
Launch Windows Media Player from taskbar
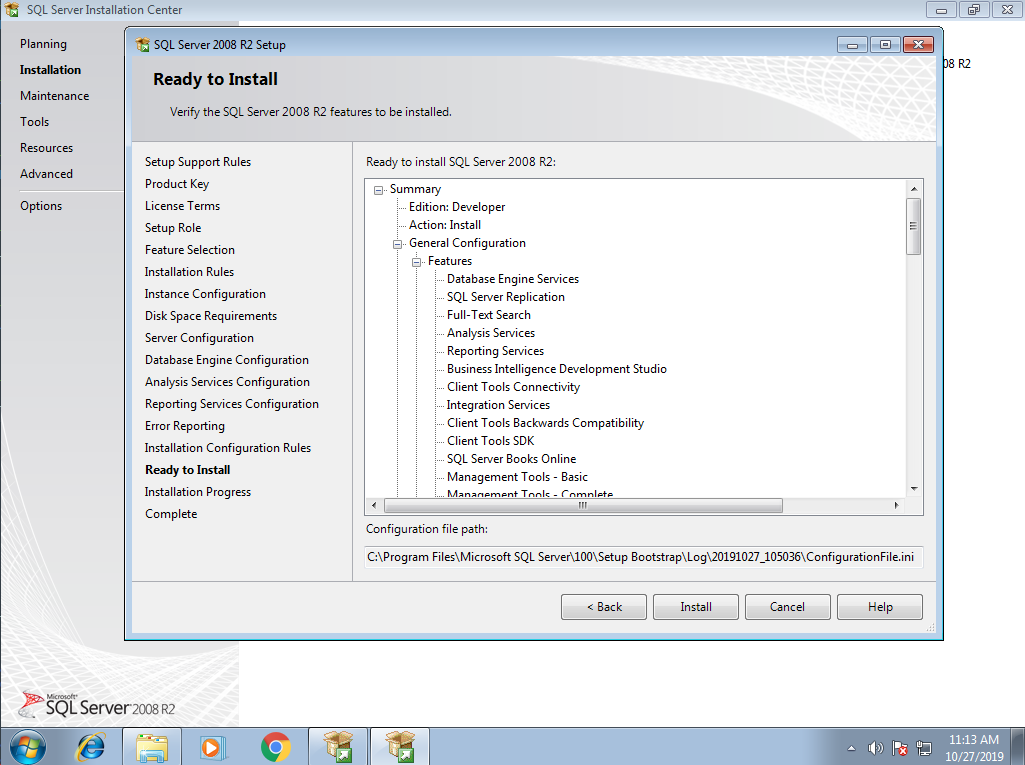coord(212,747)
